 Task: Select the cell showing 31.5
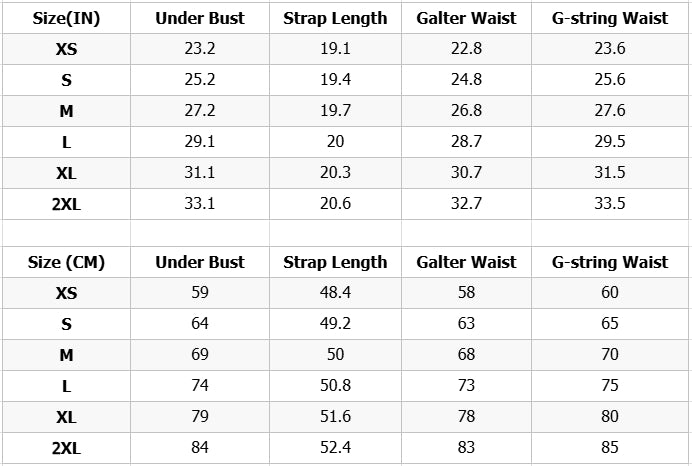[610, 173]
